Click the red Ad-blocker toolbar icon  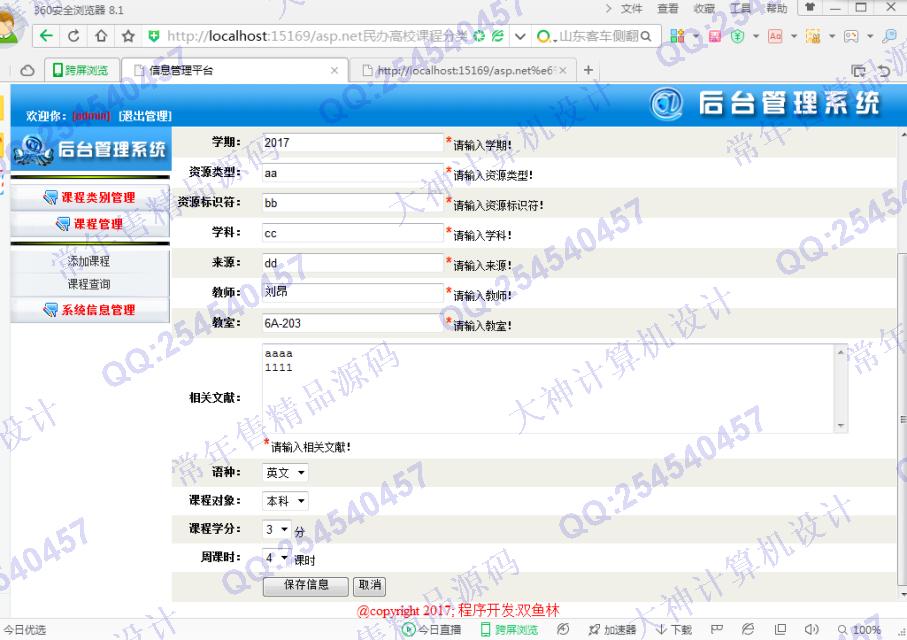pos(775,36)
